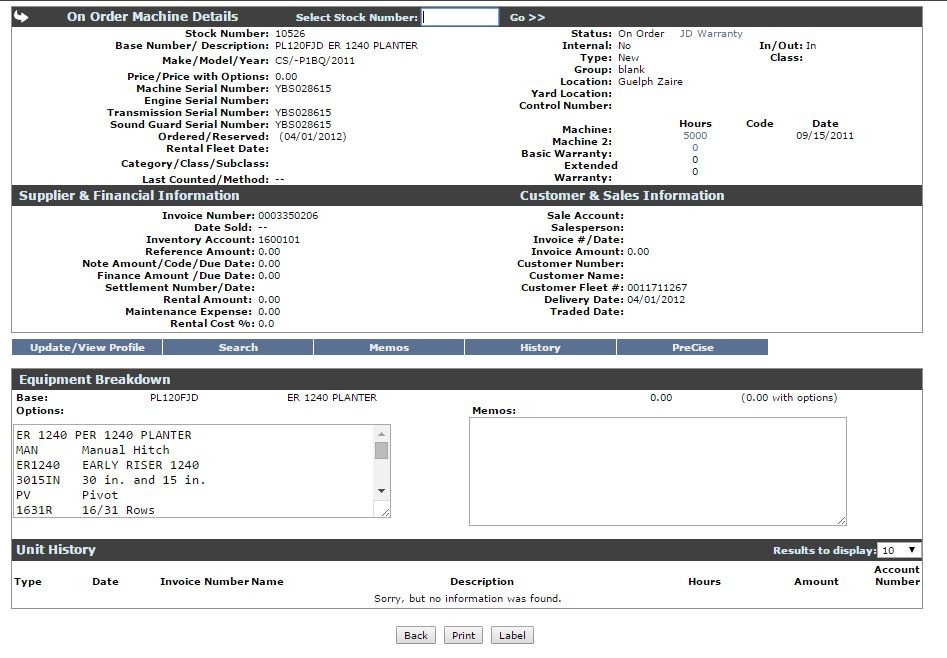Click the Options list scrollbar thumb
Viewport: 947px width, 658px height.
[x=381, y=451]
